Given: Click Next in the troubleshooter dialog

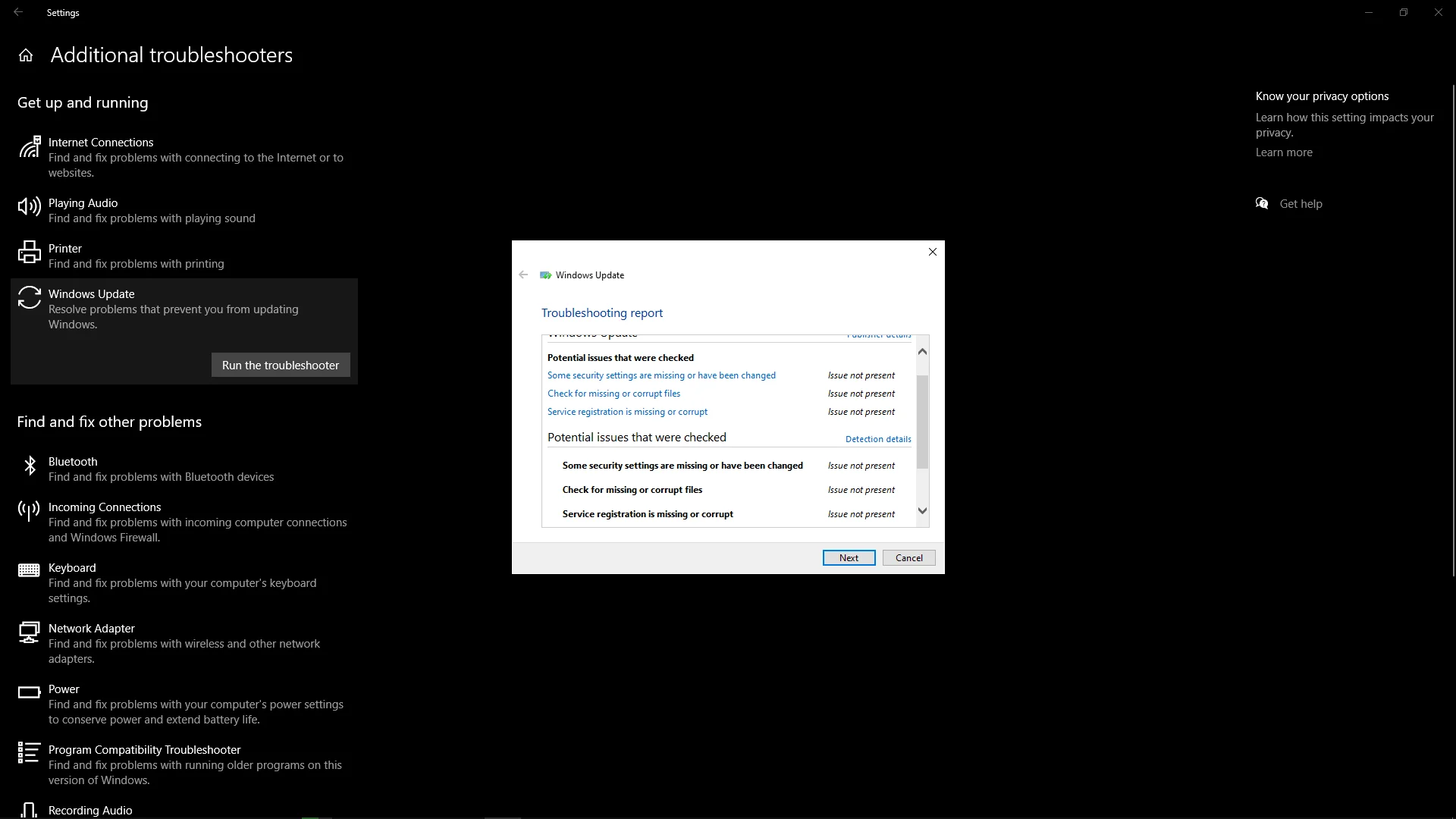Looking at the screenshot, I should (849, 558).
